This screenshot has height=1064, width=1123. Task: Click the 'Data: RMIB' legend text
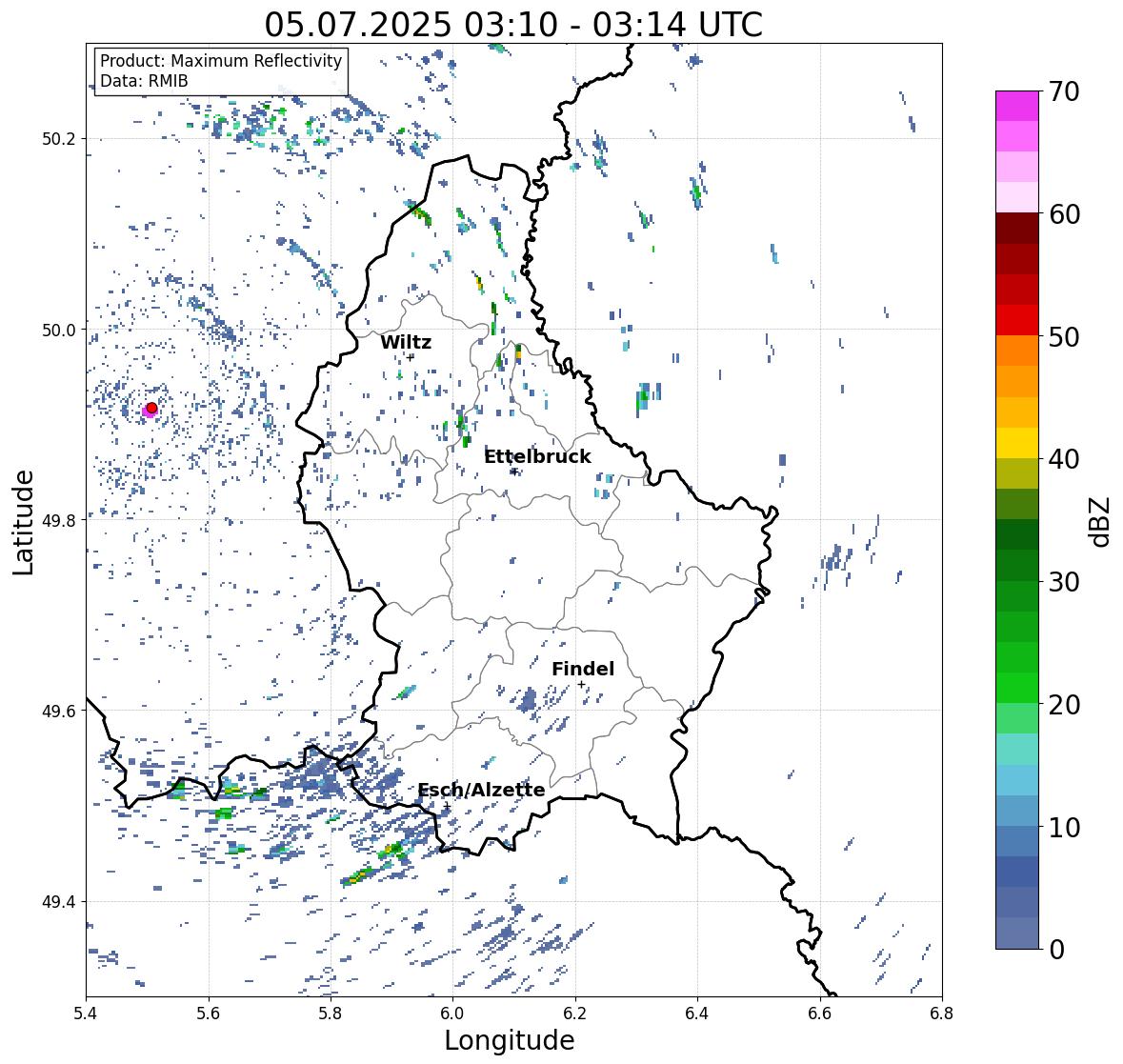(x=144, y=81)
